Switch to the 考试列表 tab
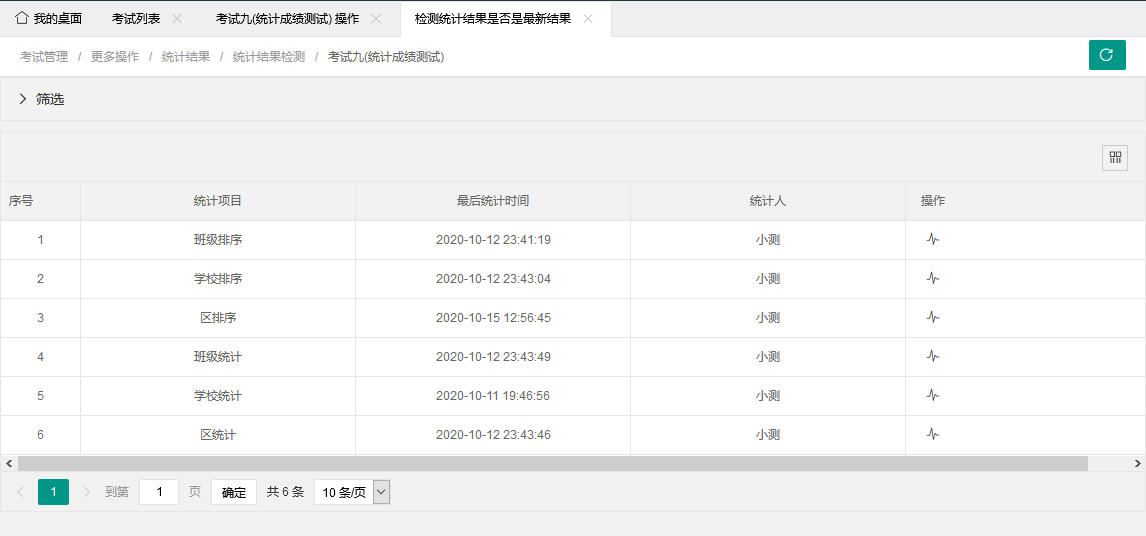The height and width of the screenshot is (536, 1146). 136,19
